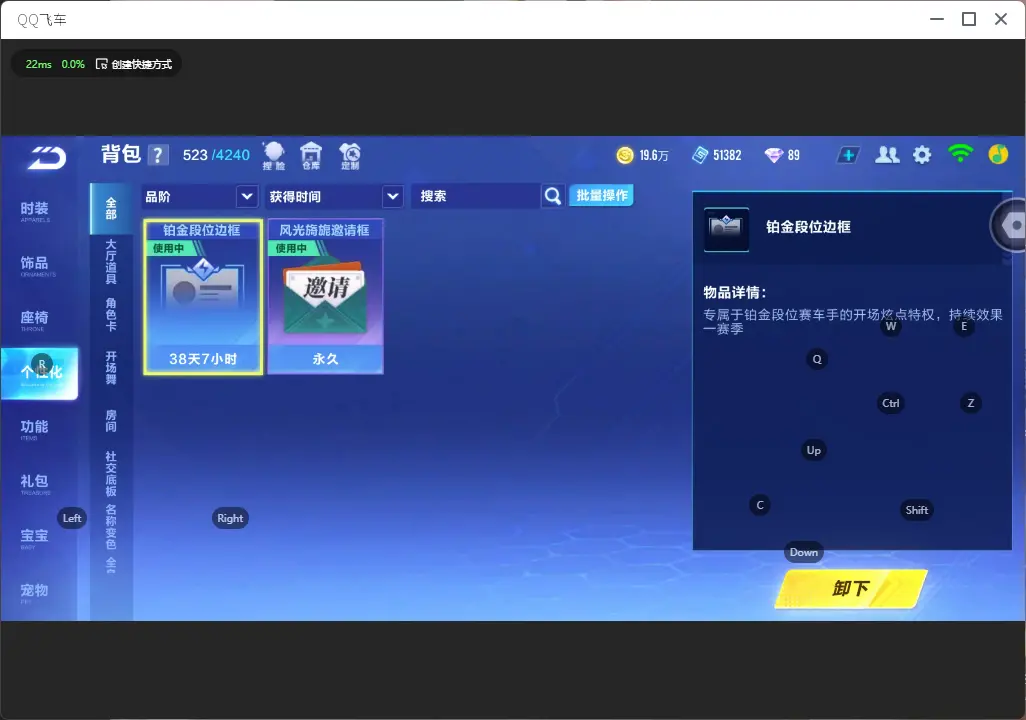Click the 铂金段位边框 title in details
The height and width of the screenshot is (720, 1026).
pyautogui.click(x=808, y=227)
